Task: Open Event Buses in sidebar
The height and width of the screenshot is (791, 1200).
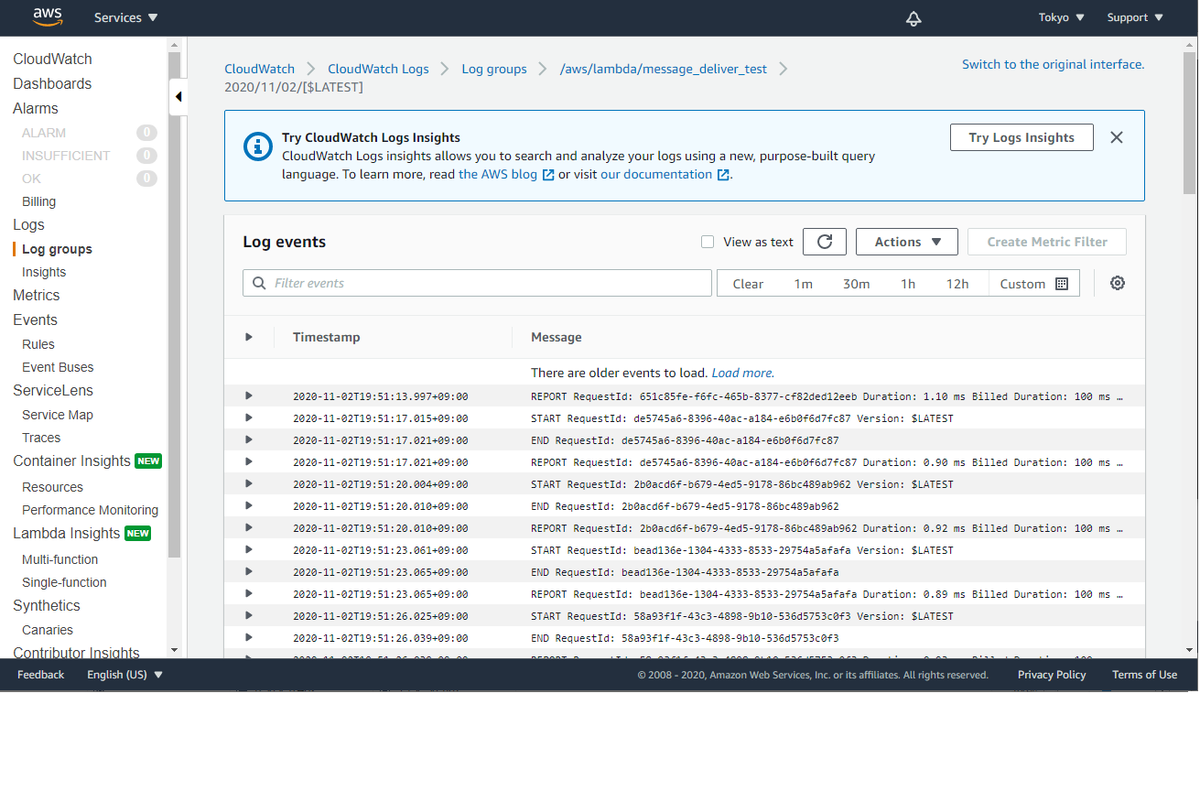Action: tap(58, 367)
